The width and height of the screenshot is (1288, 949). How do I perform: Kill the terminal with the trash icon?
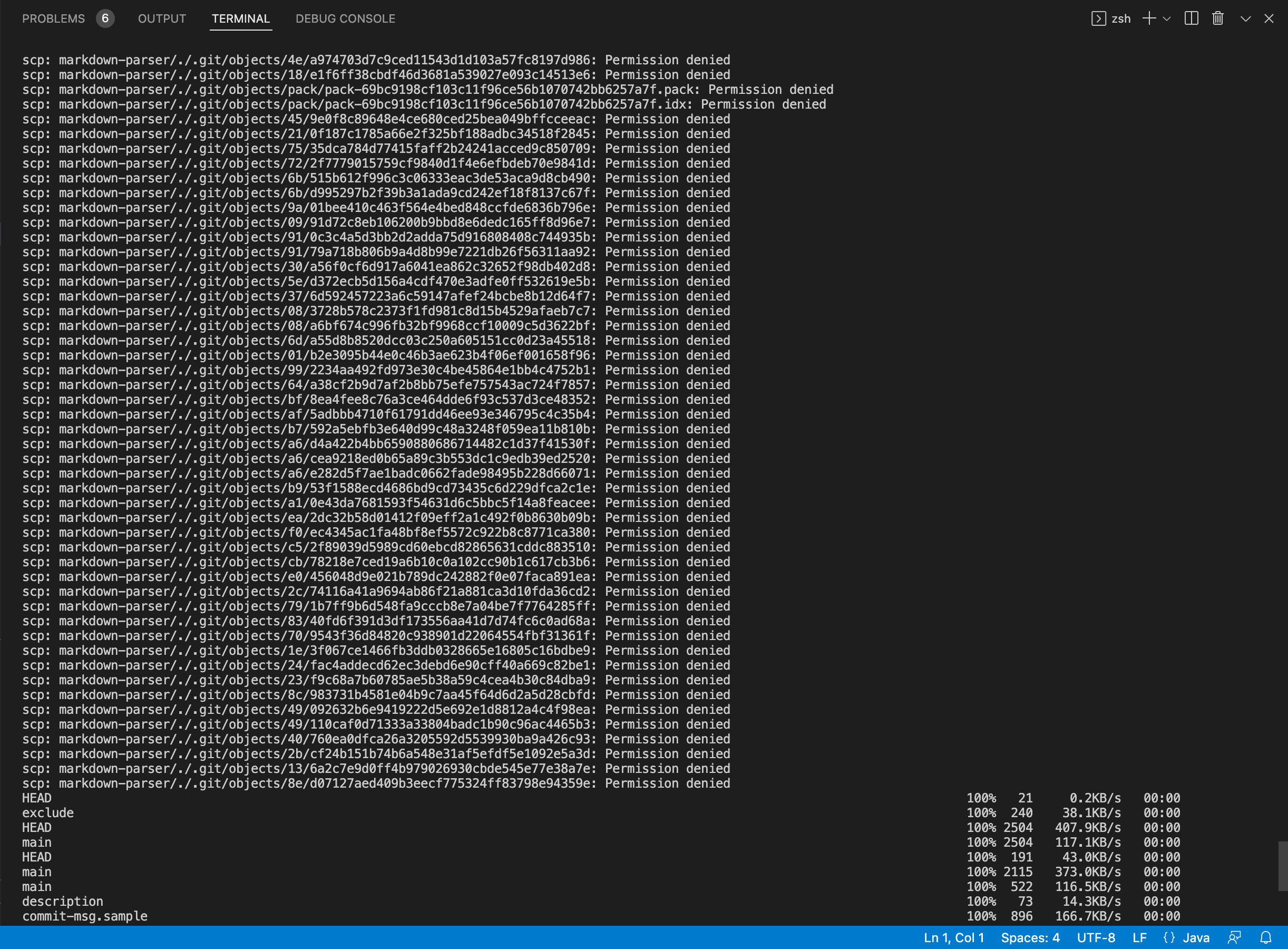point(1217,18)
